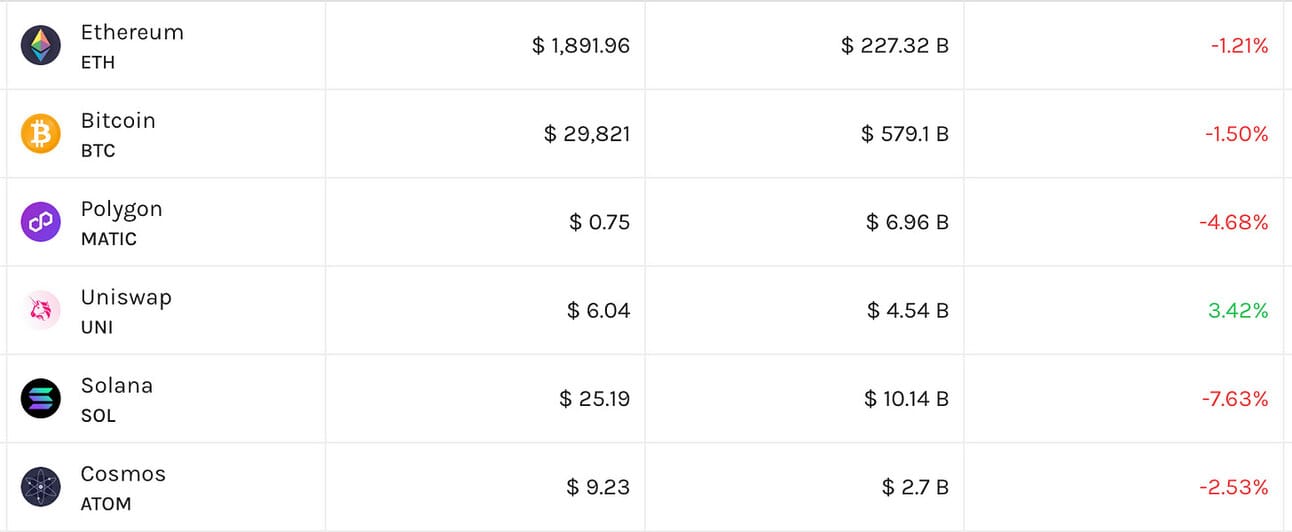The width and height of the screenshot is (1292, 532).
Task: Open the Bitcoin coin name link
Action: coord(118,121)
